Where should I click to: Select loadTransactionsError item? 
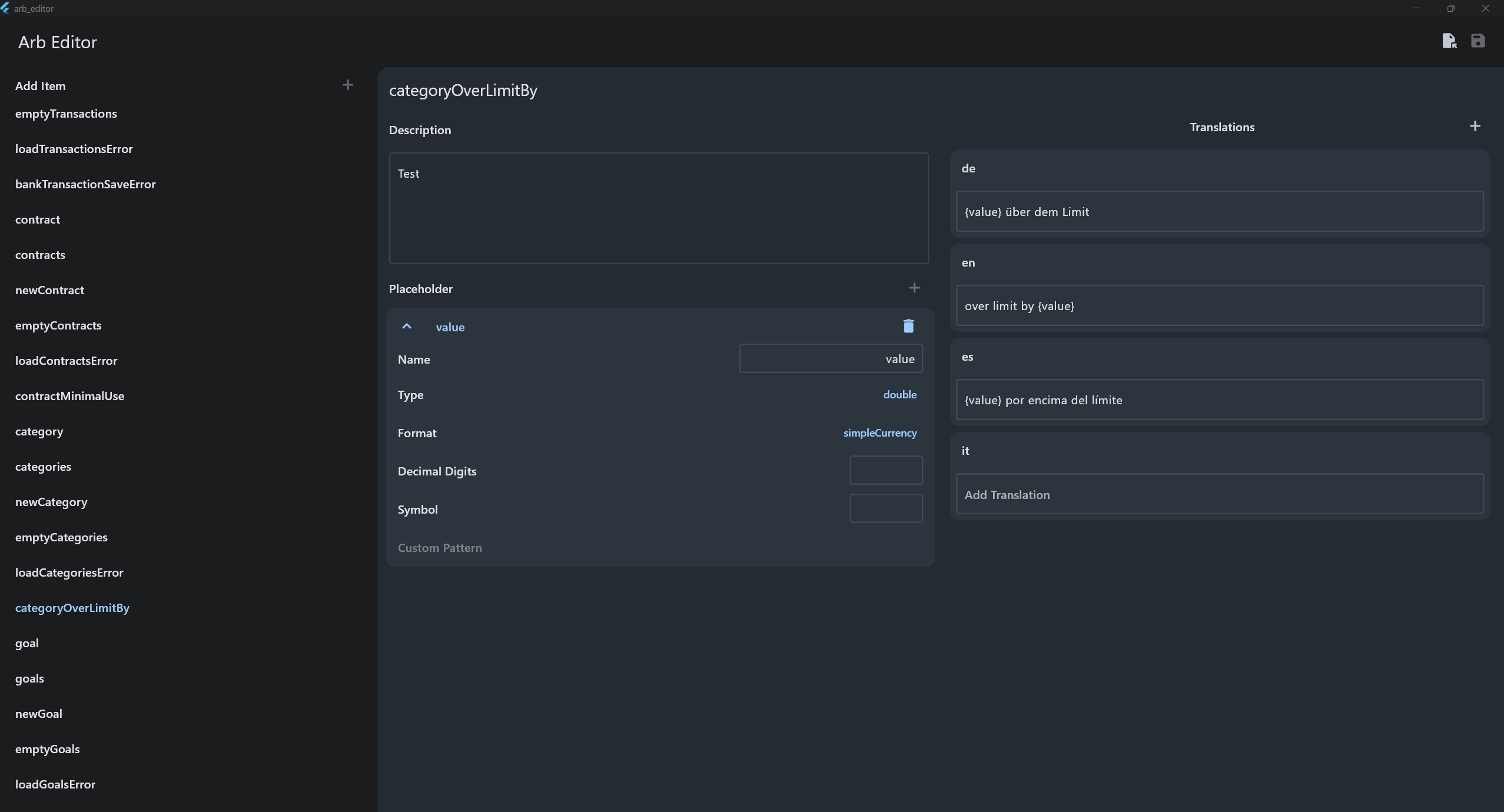(x=74, y=149)
